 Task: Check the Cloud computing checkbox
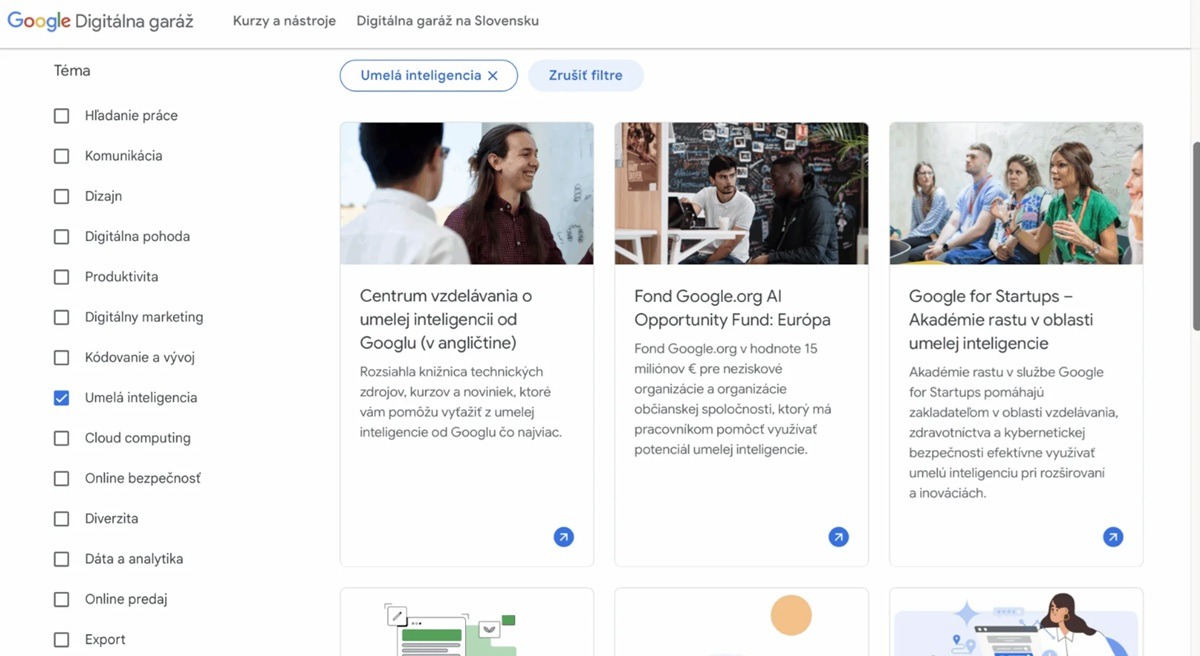pyautogui.click(x=62, y=438)
